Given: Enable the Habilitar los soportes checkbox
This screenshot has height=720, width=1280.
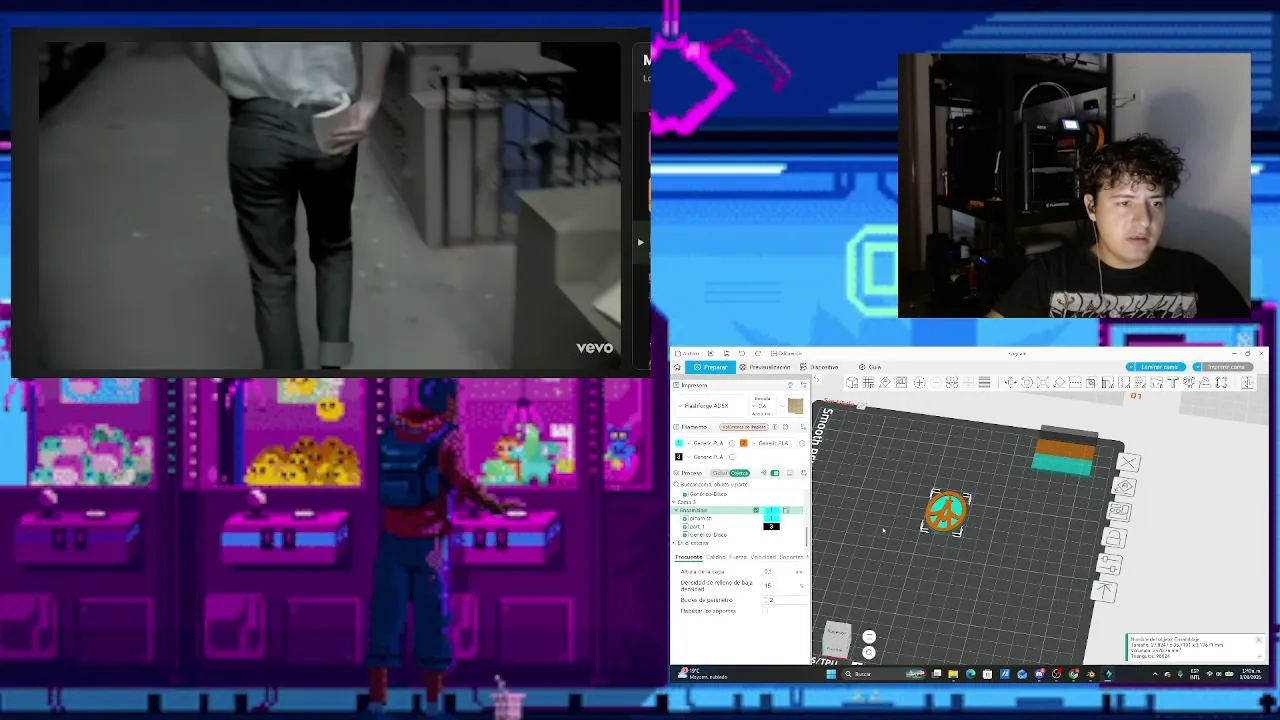Looking at the screenshot, I should pos(765,611).
